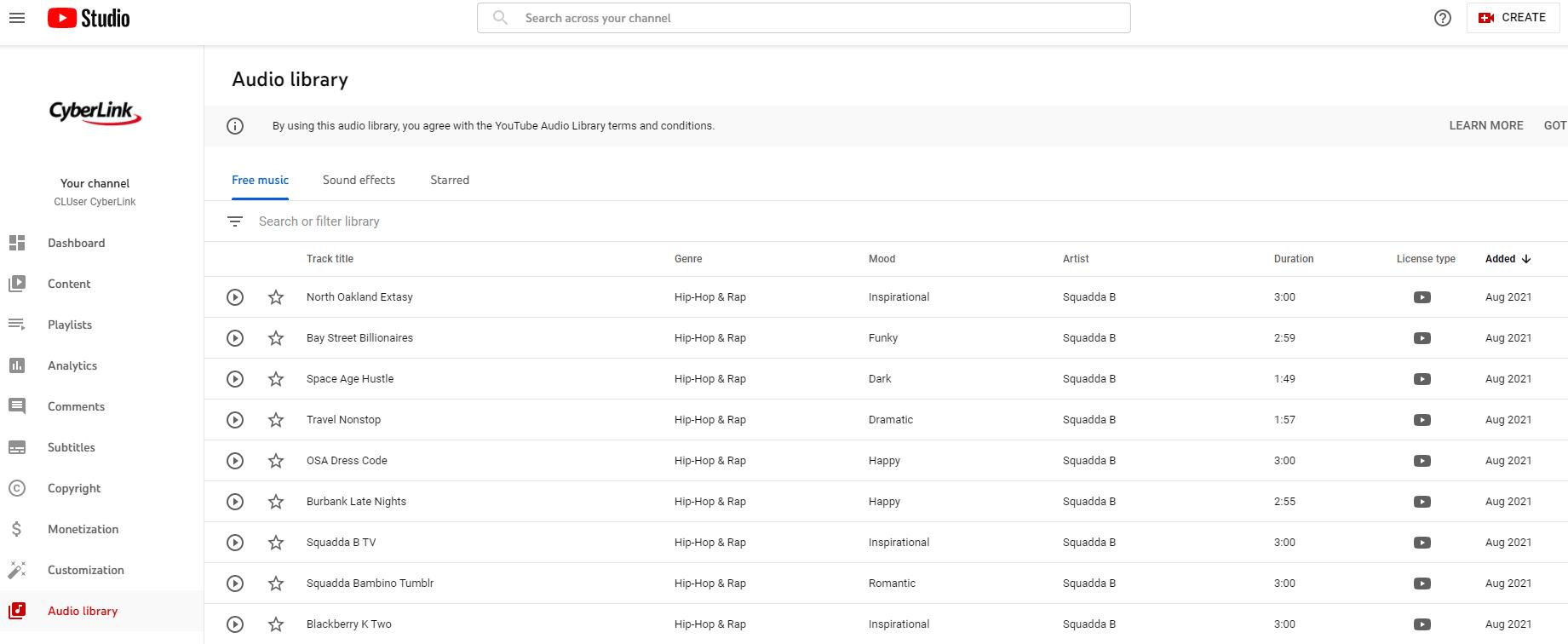Image resolution: width=1568 pixels, height=644 pixels.
Task: Click the YouTube license icon for North Oakland Extasy
Action: 1422,297
